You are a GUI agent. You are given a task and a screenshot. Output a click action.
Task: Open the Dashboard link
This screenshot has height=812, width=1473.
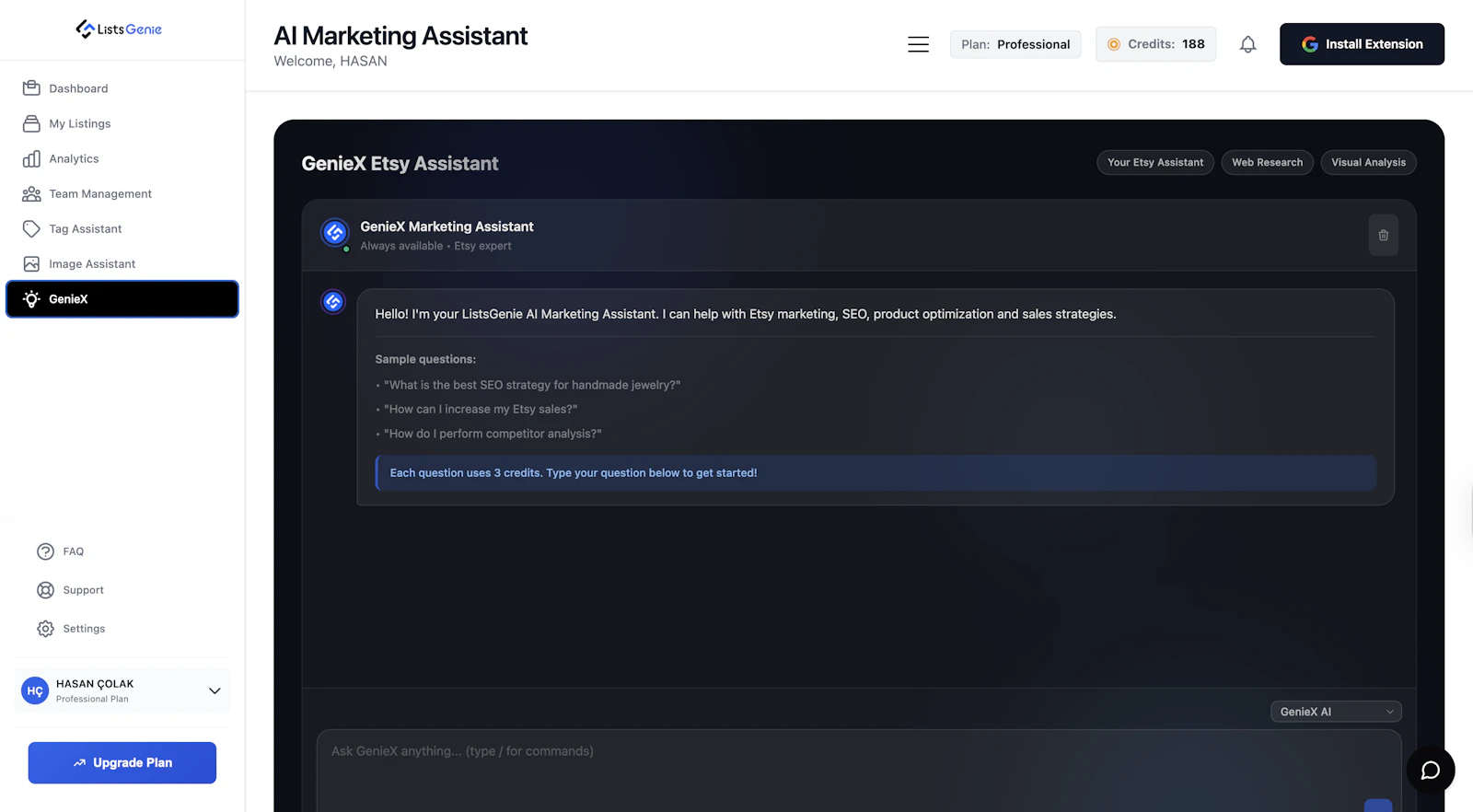(122, 88)
